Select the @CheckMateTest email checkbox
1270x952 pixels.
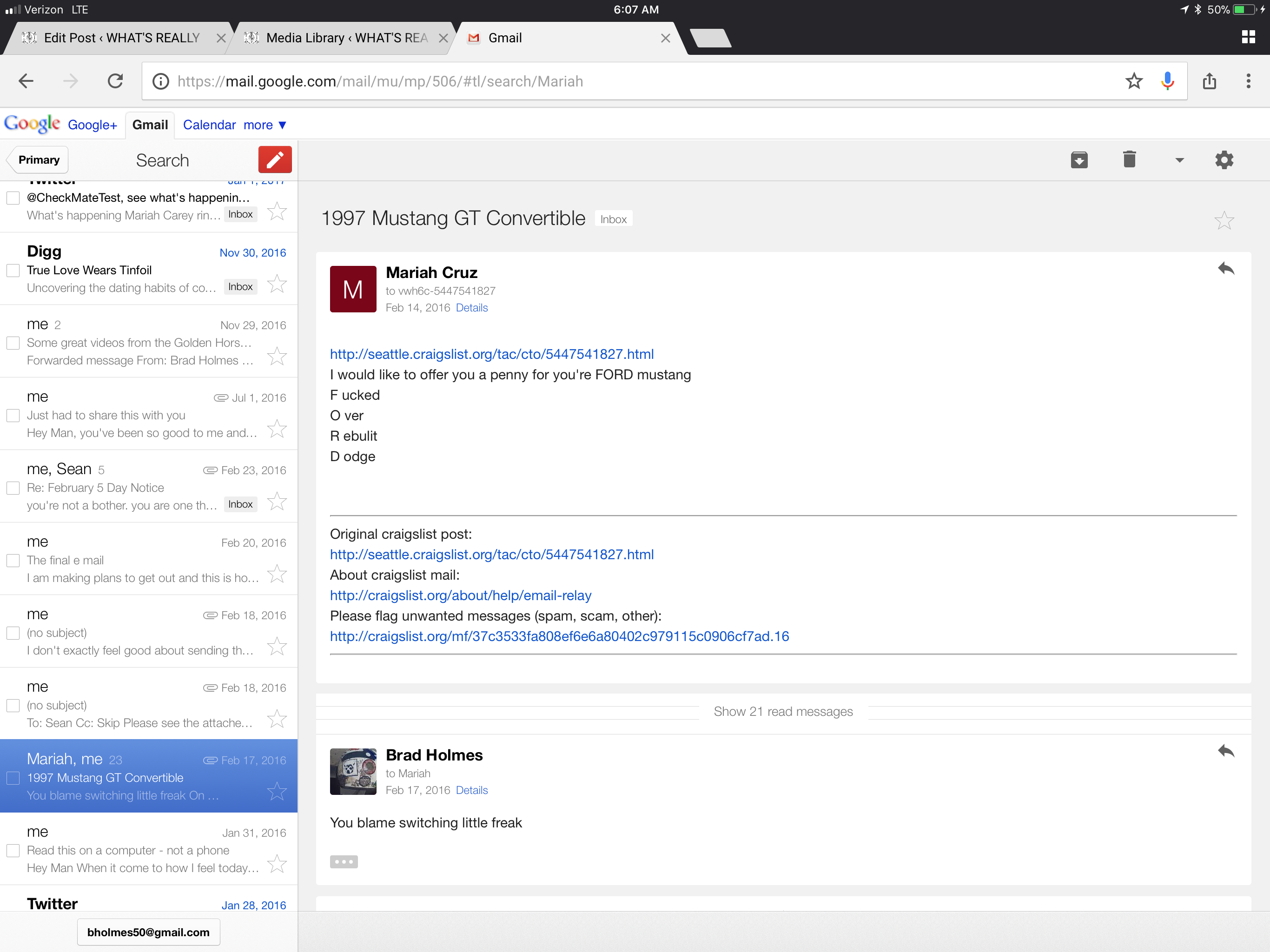[13, 198]
